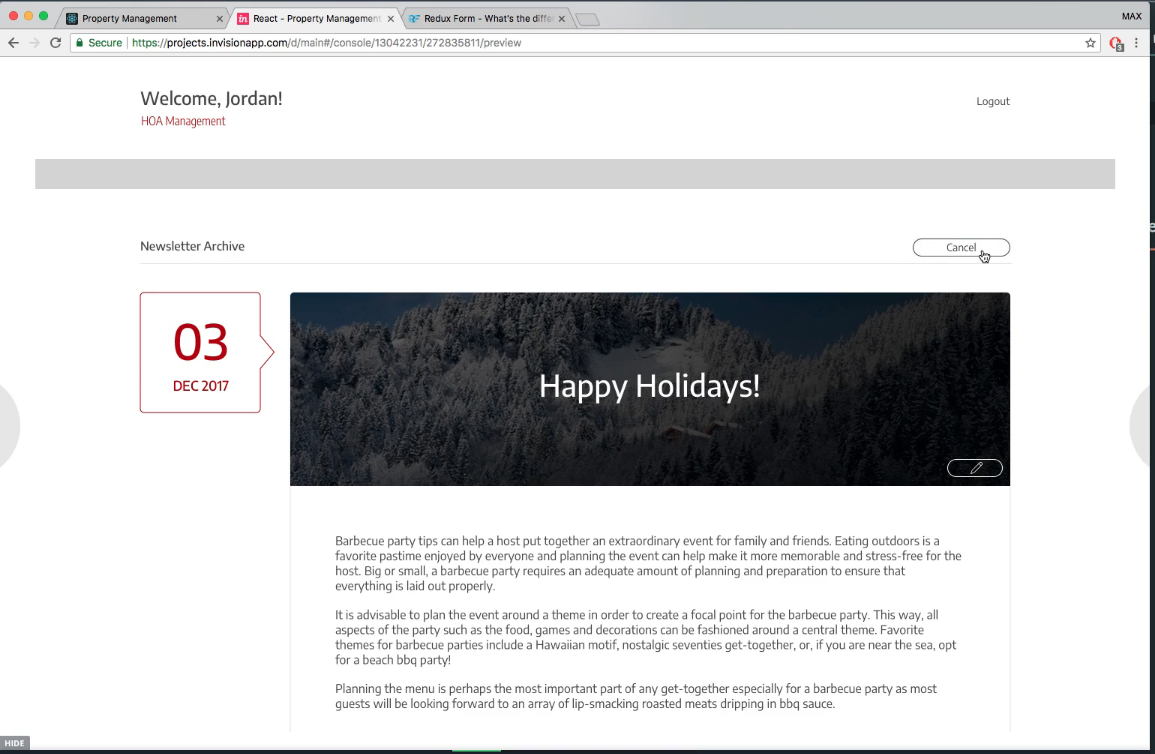Switch to the Redux Form tab
The image size is (1155, 754).
[486, 18]
